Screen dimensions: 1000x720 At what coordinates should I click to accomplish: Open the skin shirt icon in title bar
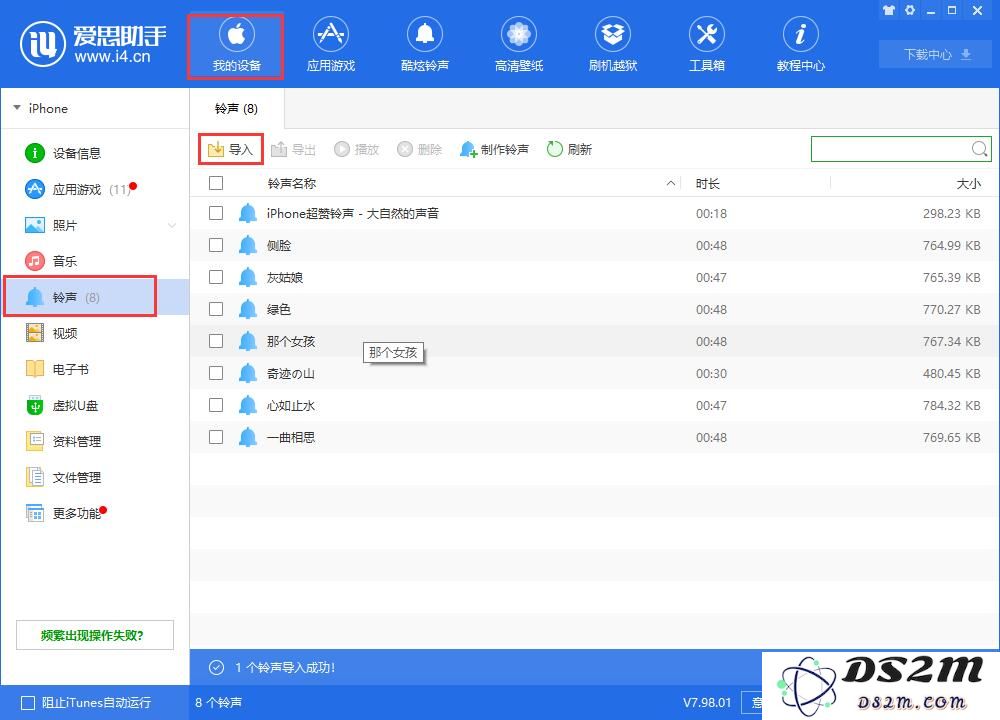tap(888, 10)
